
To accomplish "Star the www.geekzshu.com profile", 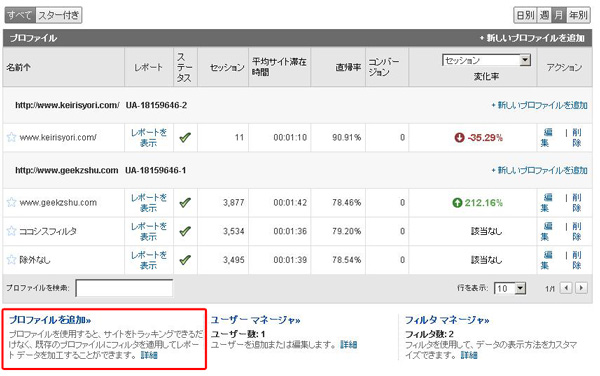I will (11, 202).
